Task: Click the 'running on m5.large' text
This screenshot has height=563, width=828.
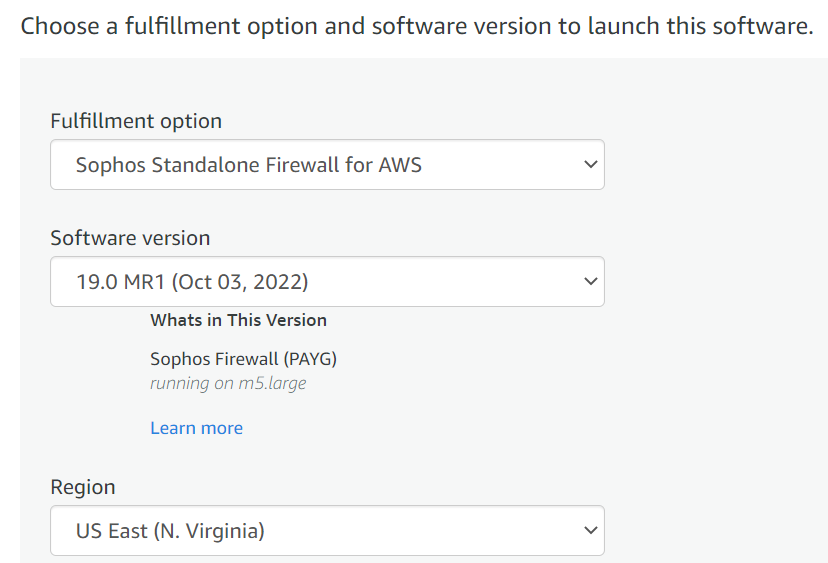Action: pyautogui.click(x=228, y=383)
